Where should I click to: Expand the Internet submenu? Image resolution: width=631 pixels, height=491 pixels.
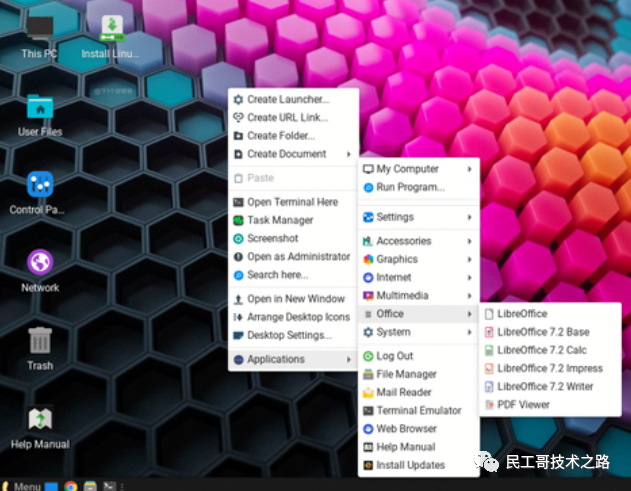(419, 277)
